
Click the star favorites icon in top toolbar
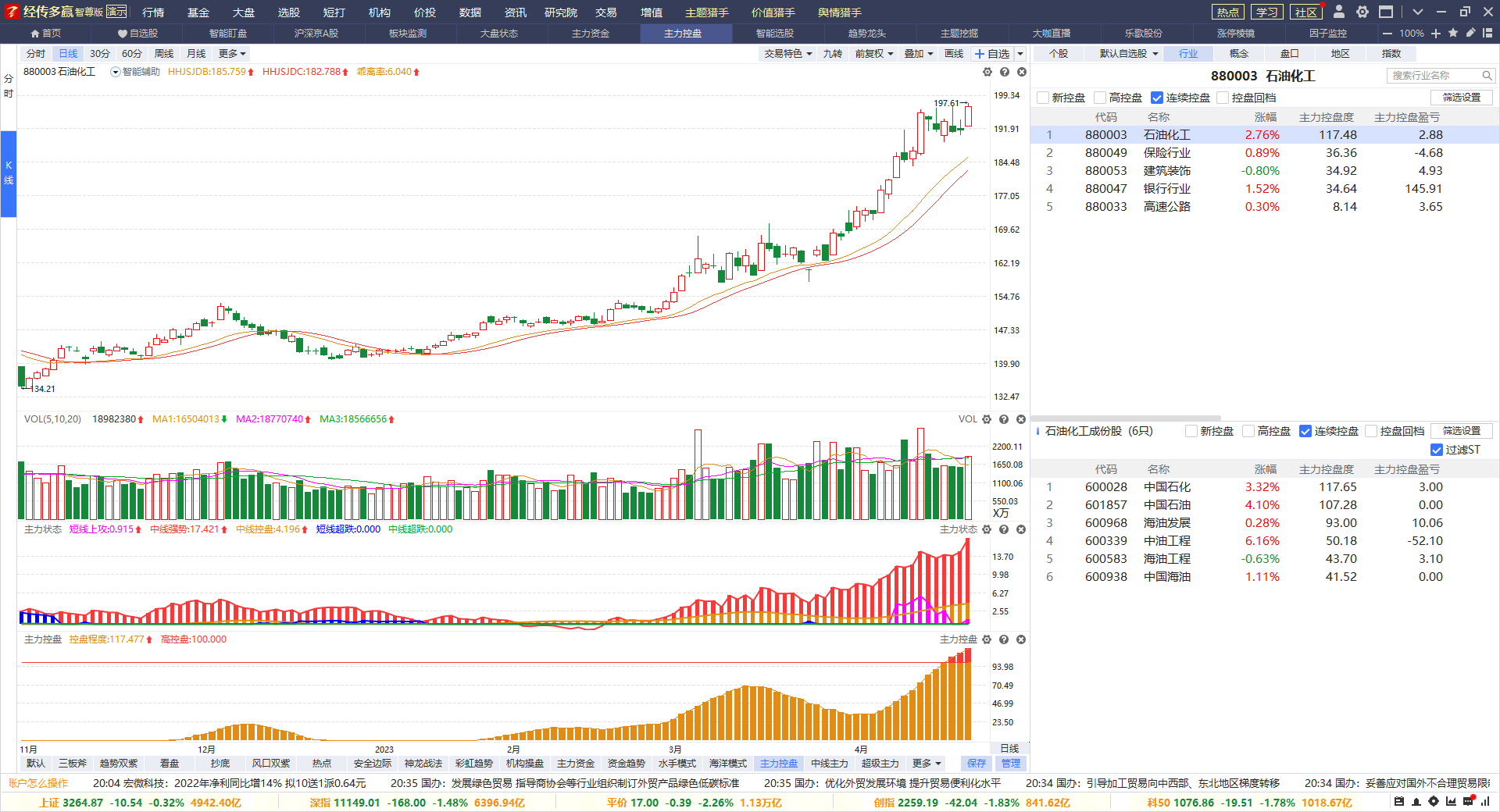coord(1453,33)
